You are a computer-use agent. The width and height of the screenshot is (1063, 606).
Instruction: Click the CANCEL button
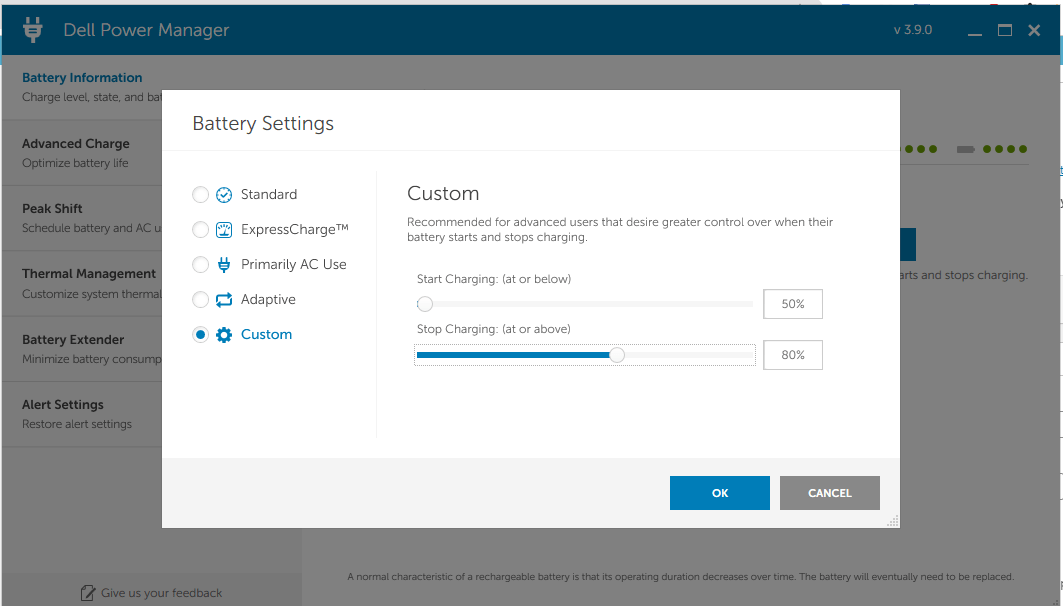[x=829, y=493]
